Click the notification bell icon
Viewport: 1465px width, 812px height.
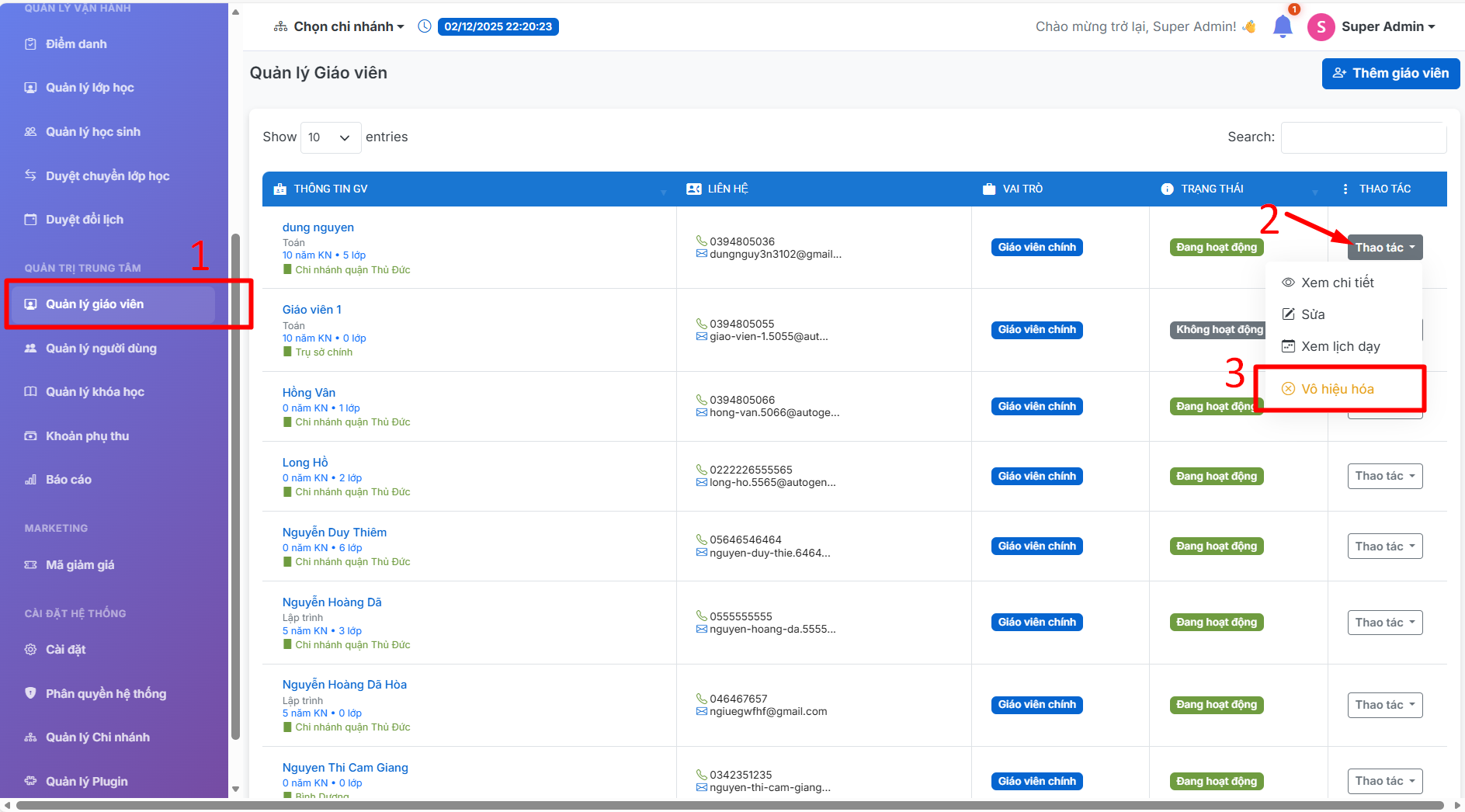pos(1282,27)
